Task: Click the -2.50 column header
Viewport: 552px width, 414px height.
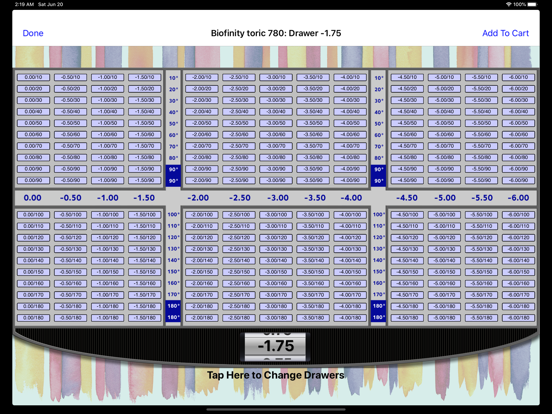Action: (240, 198)
